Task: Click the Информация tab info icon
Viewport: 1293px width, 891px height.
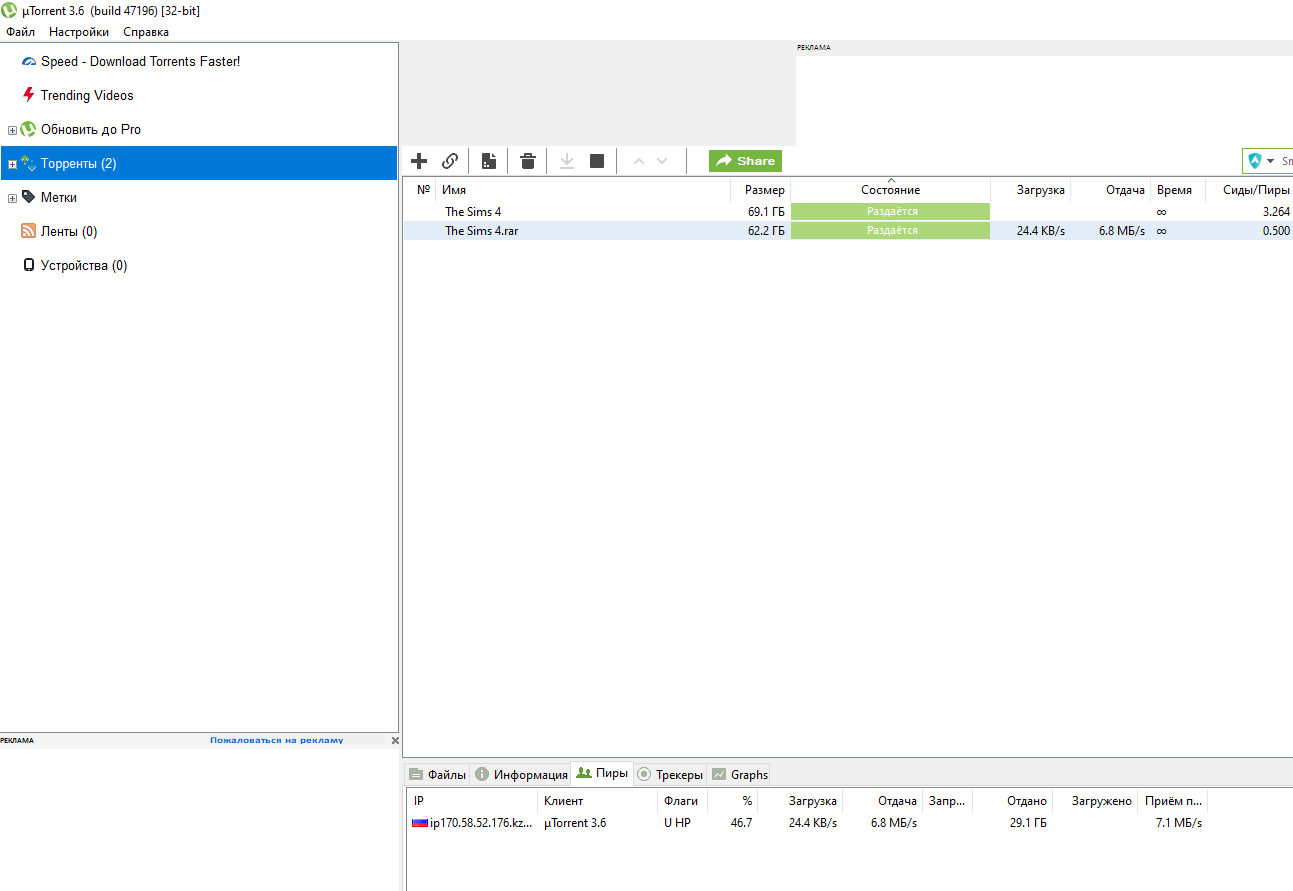Action: coord(482,775)
